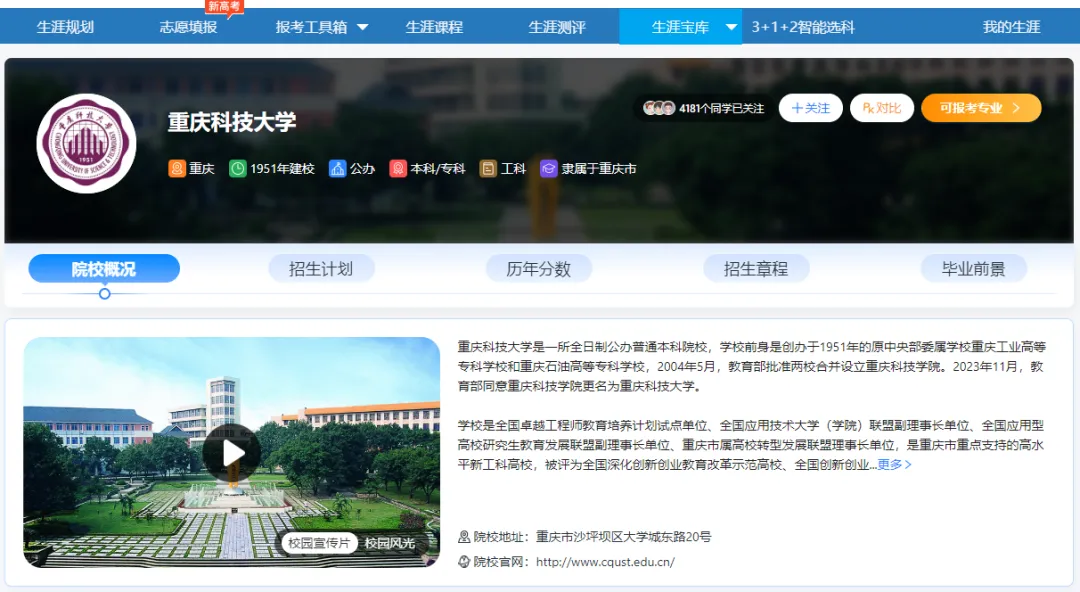Switch to the 历年分数 tab

coord(538,268)
